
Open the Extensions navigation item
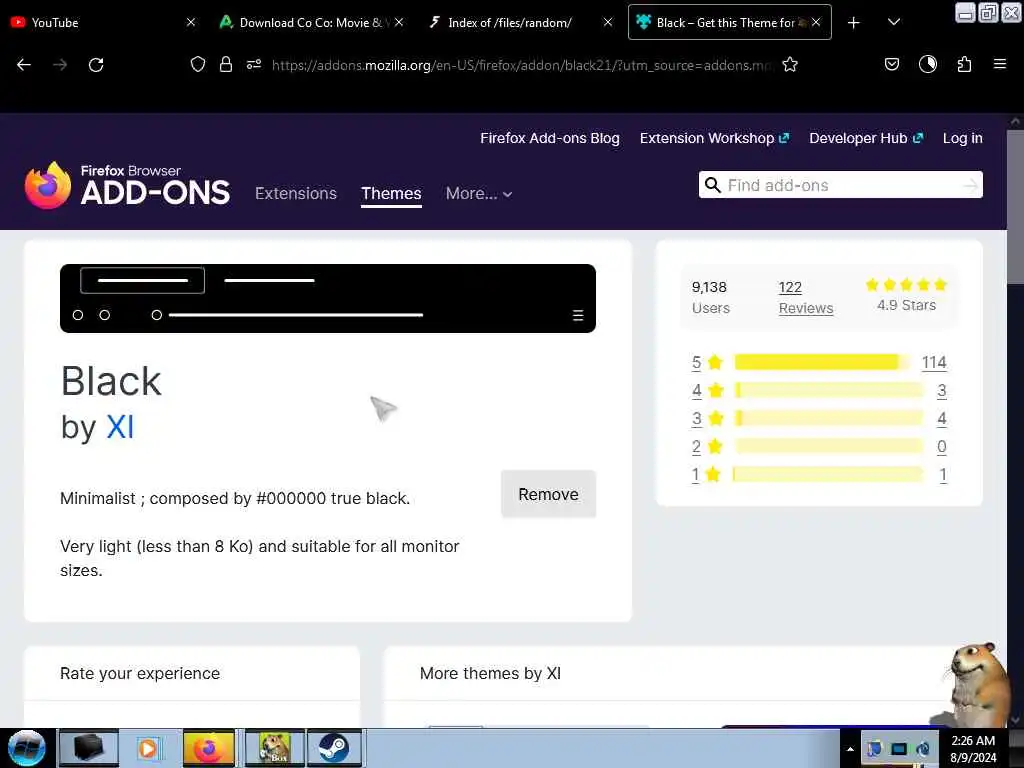pyautogui.click(x=296, y=193)
